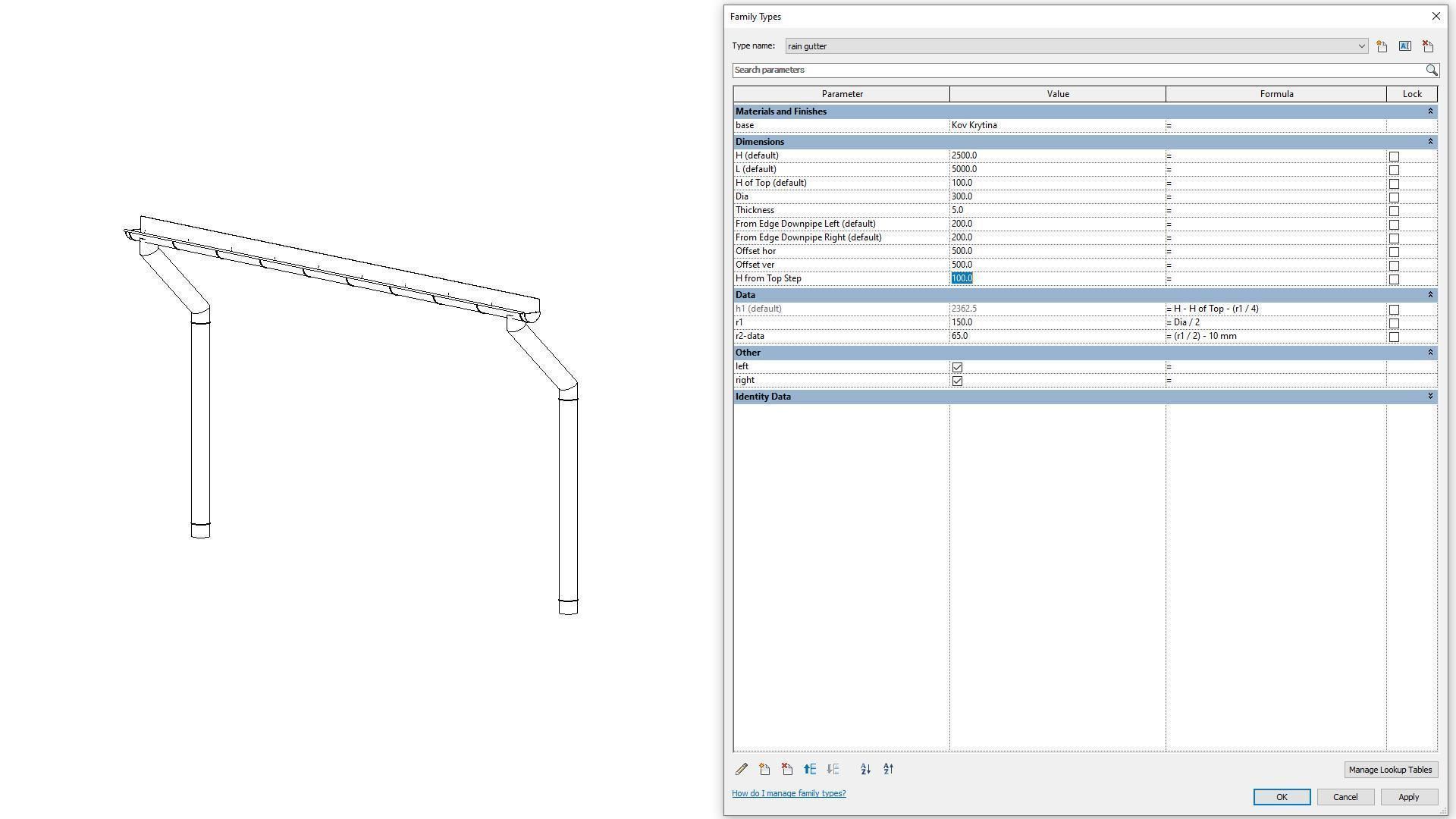The height and width of the screenshot is (819, 1456).
Task: Toggle the lock checkbox for Dia
Action: pos(1394,197)
